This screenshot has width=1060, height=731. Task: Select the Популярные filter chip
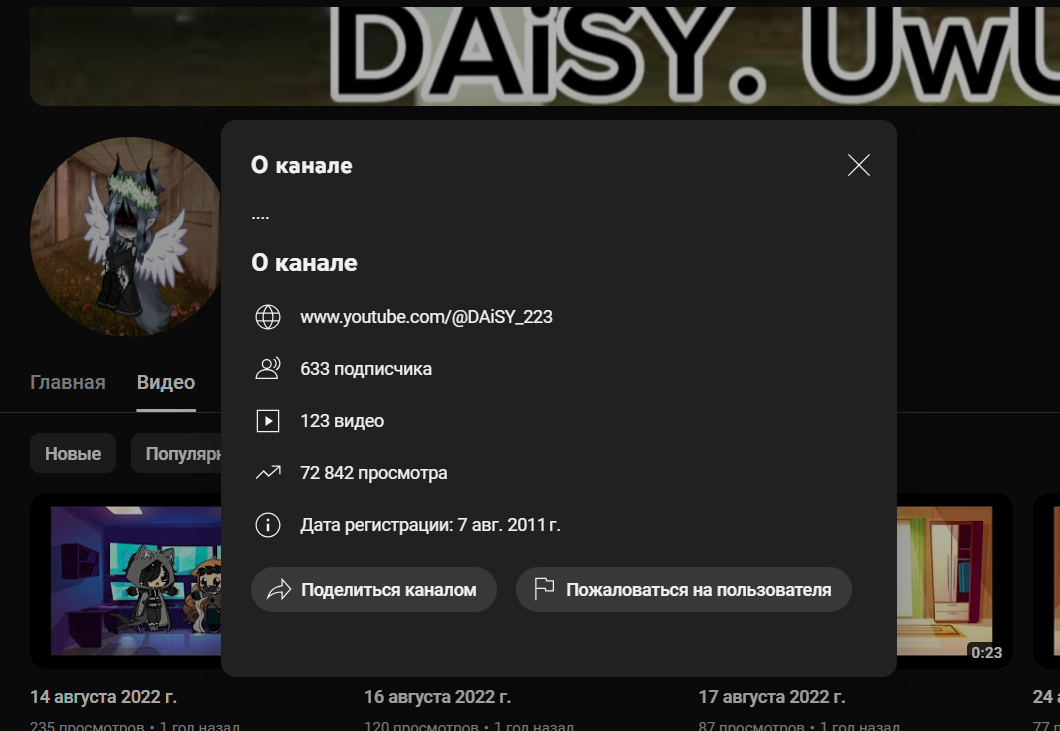point(177,453)
